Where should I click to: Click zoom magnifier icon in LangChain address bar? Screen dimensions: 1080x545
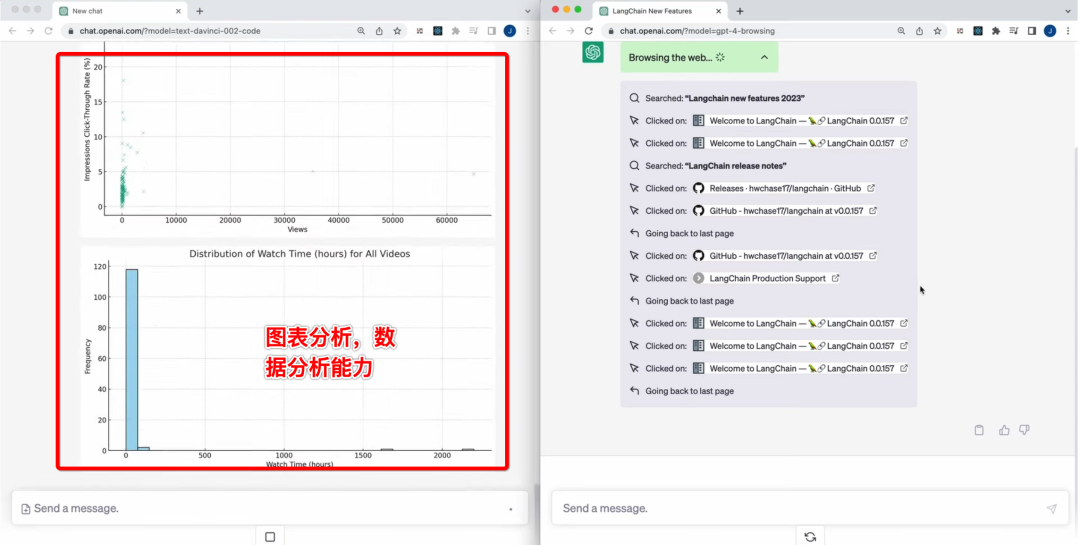tap(901, 31)
